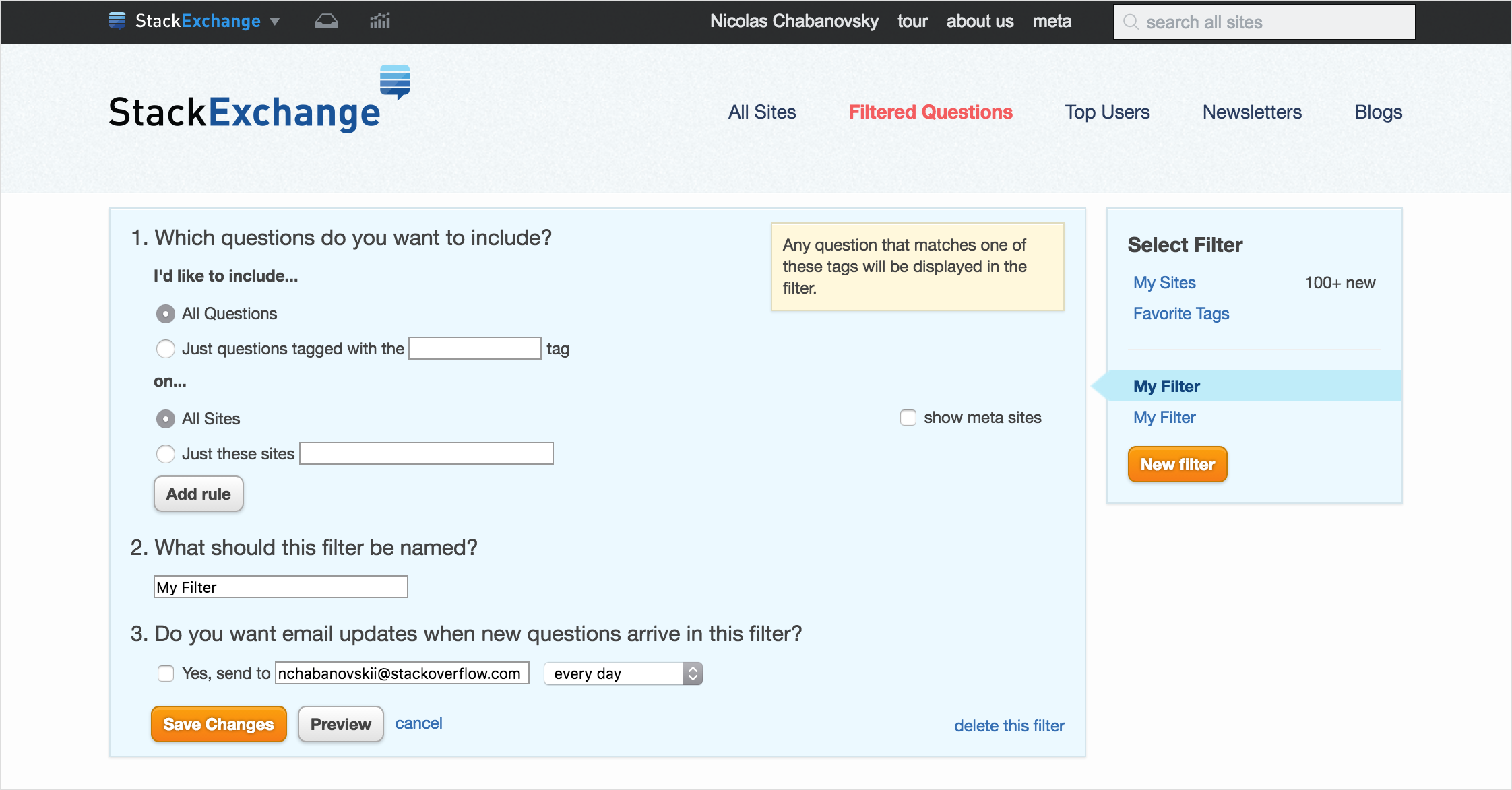
Task: Click the dropdown arrow on Stack Exchange nav
Action: coord(269,22)
